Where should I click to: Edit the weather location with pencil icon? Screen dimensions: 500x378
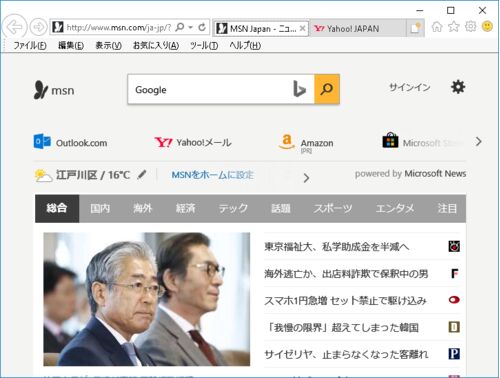click(142, 174)
